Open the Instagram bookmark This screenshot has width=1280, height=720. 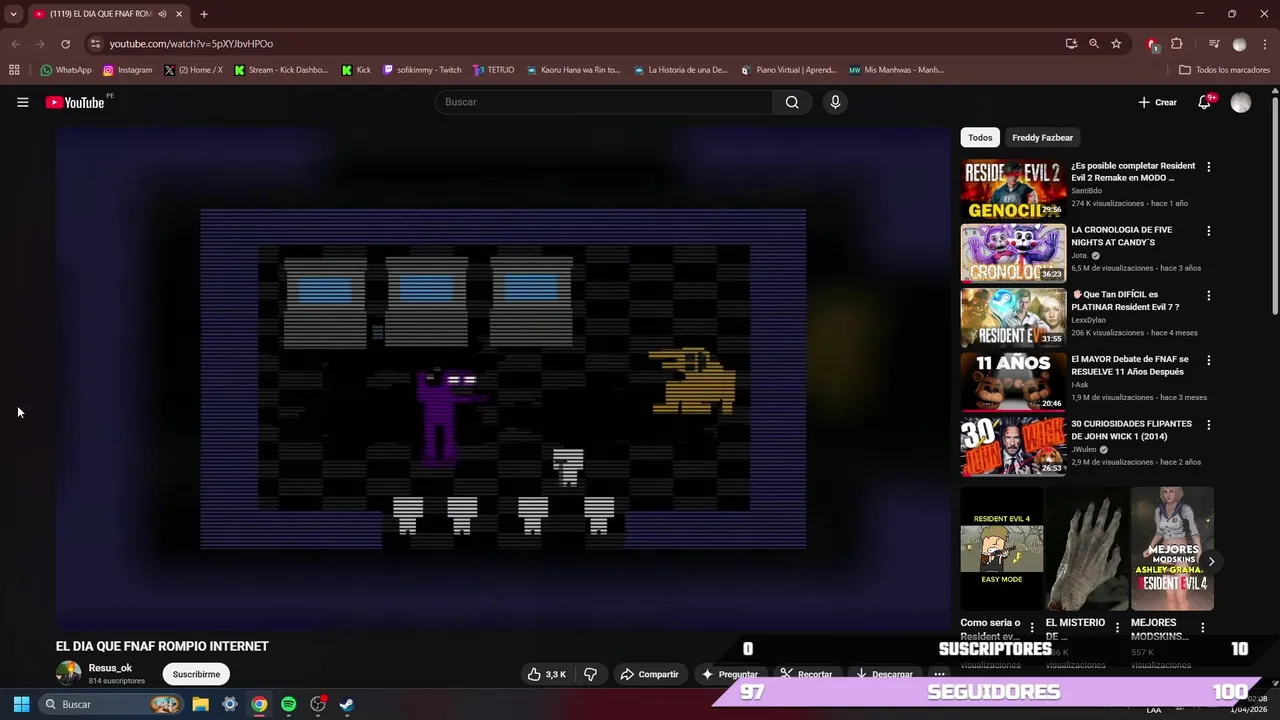click(x=127, y=70)
